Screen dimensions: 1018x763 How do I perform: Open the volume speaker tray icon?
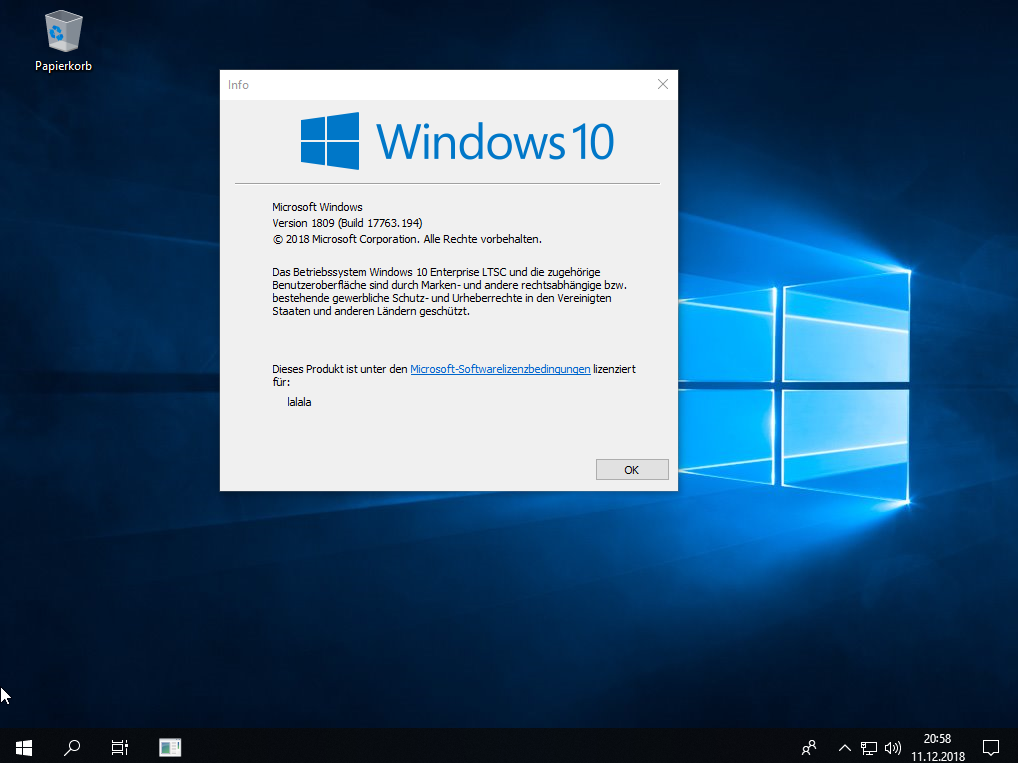(x=893, y=748)
